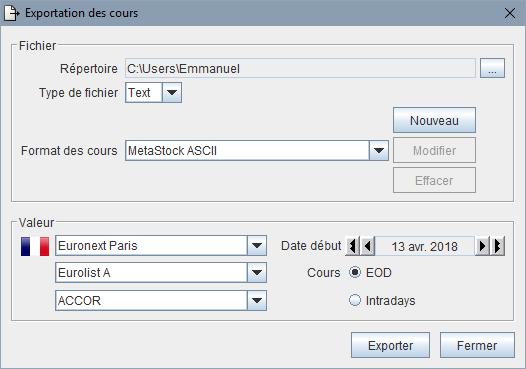This screenshot has height=369, width=526.
Task: Select the Intradays radio button
Action: 355,300
